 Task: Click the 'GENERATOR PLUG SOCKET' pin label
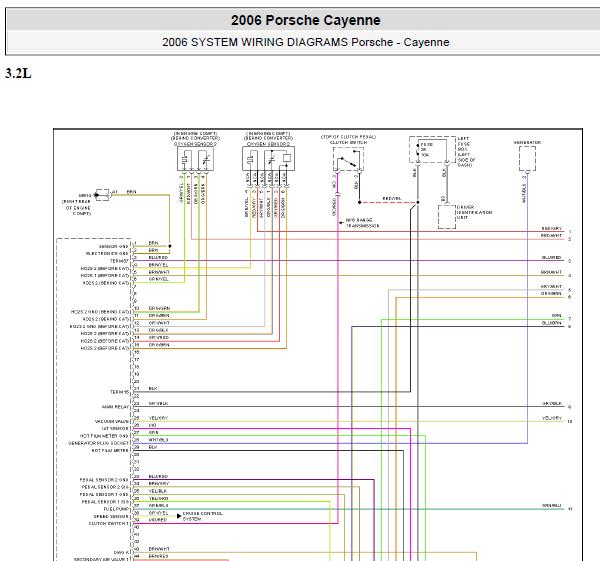[98, 443]
